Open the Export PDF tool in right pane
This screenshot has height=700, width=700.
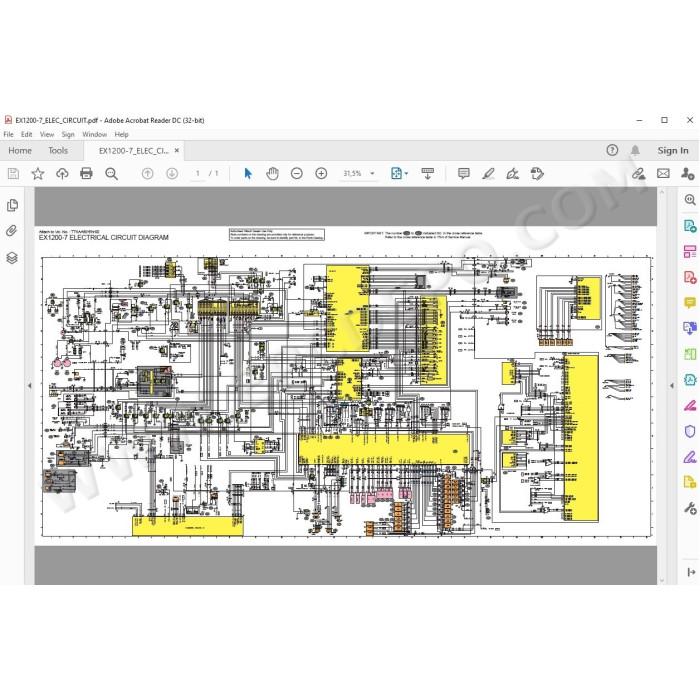[690, 225]
